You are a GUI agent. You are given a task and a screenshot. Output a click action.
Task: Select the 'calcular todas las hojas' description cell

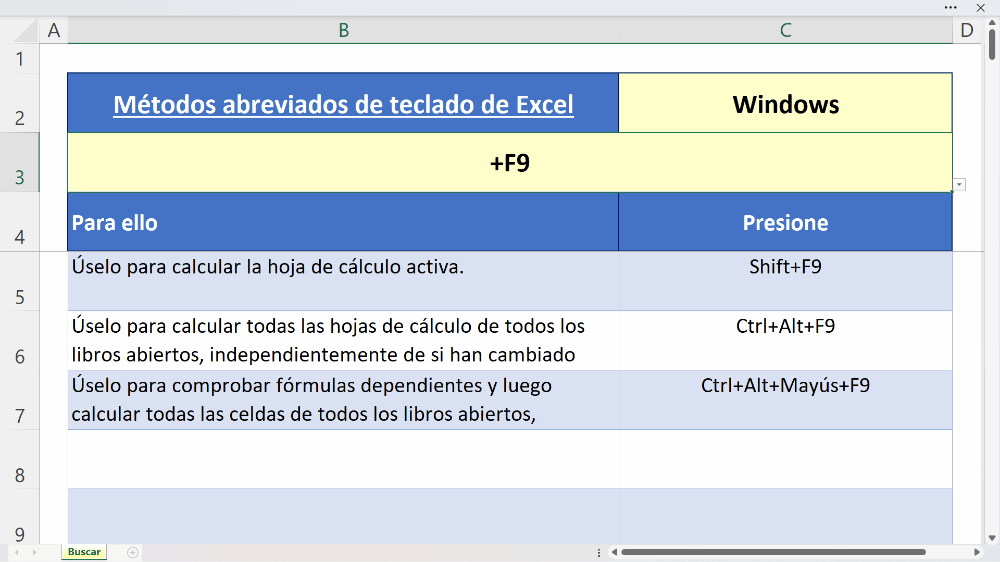click(x=343, y=341)
